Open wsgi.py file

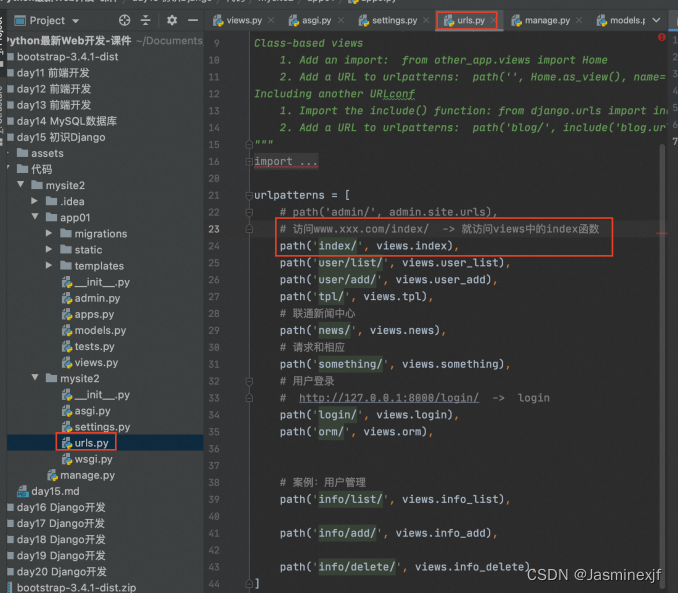[x=87, y=459]
